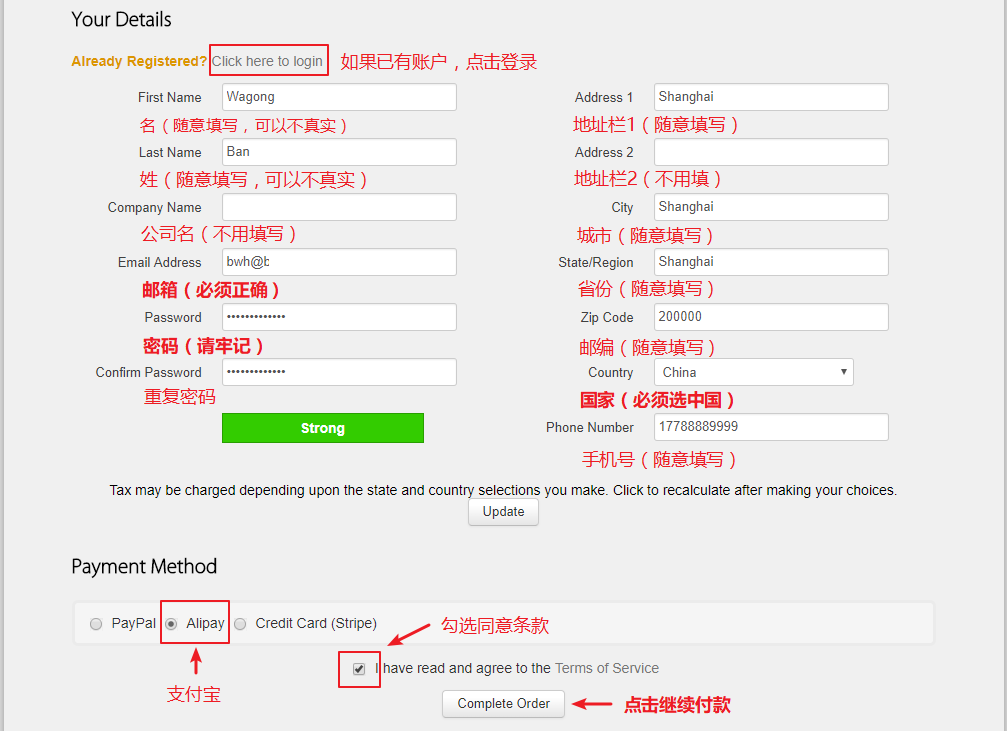The width and height of the screenshot is (1007, 731).
Task: Click the Last Name input field
Action: 339,152
